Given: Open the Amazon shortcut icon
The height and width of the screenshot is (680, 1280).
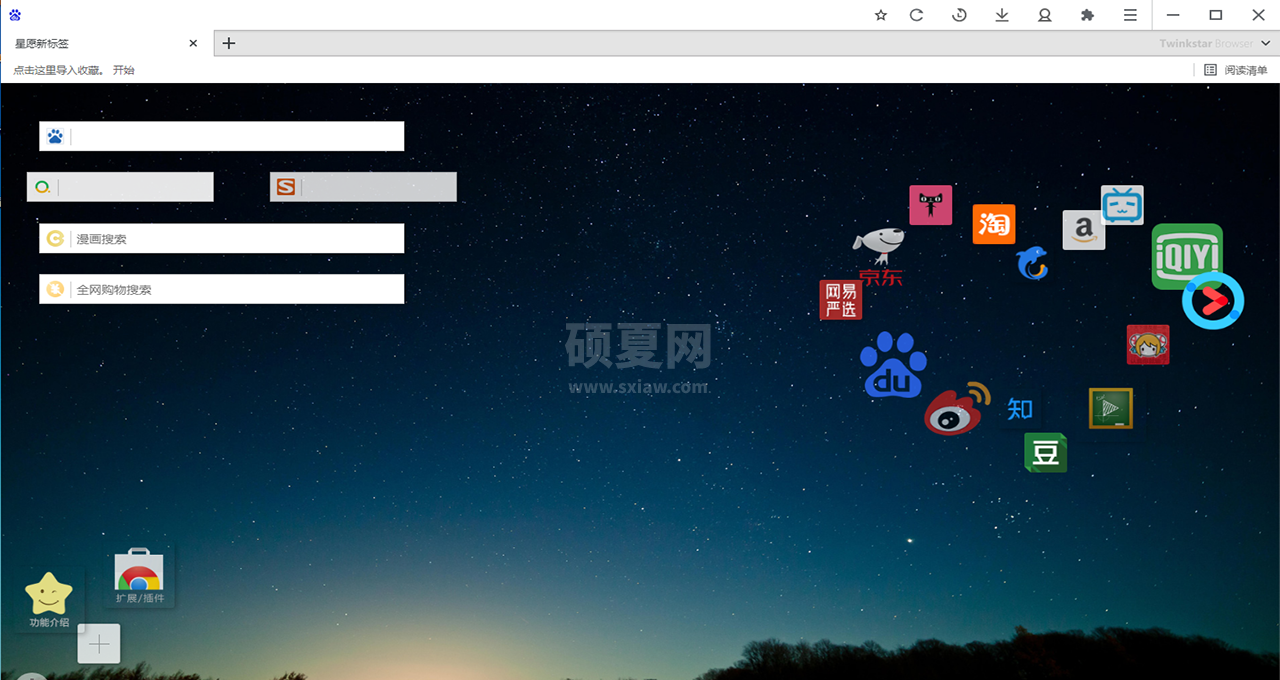Looking at the screenshot, I should point(1083,230).
